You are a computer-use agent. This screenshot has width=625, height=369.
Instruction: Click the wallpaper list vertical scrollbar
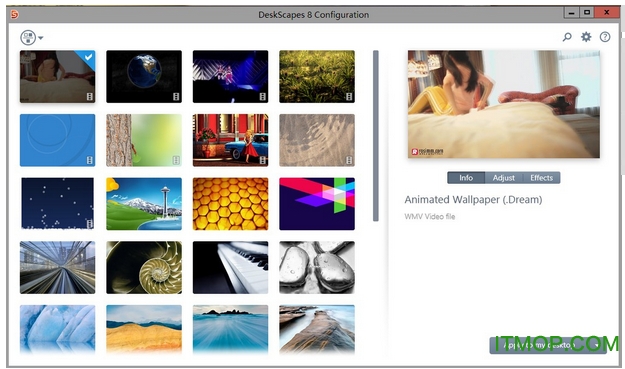point(375,135)
